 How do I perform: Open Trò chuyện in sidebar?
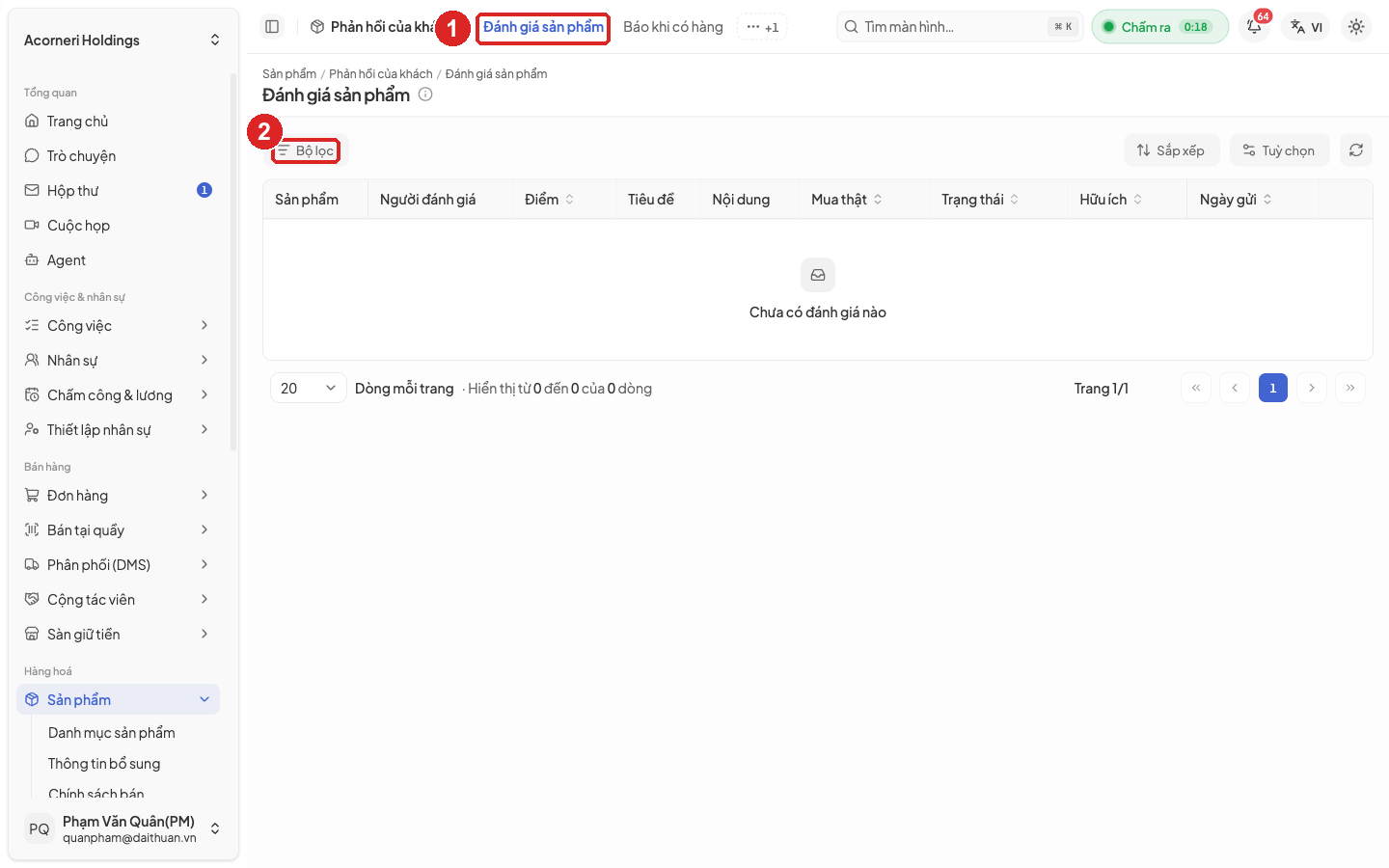[118, 156]
